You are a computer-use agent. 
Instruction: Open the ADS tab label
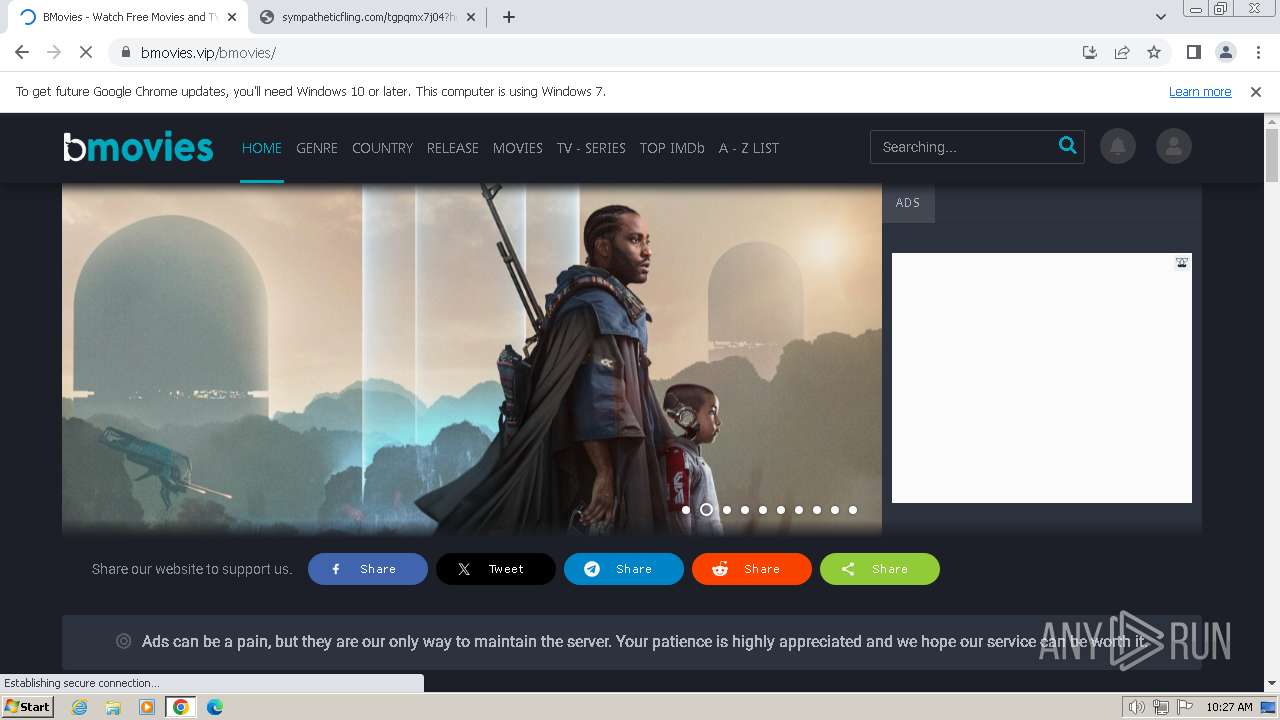coord(908,203)
